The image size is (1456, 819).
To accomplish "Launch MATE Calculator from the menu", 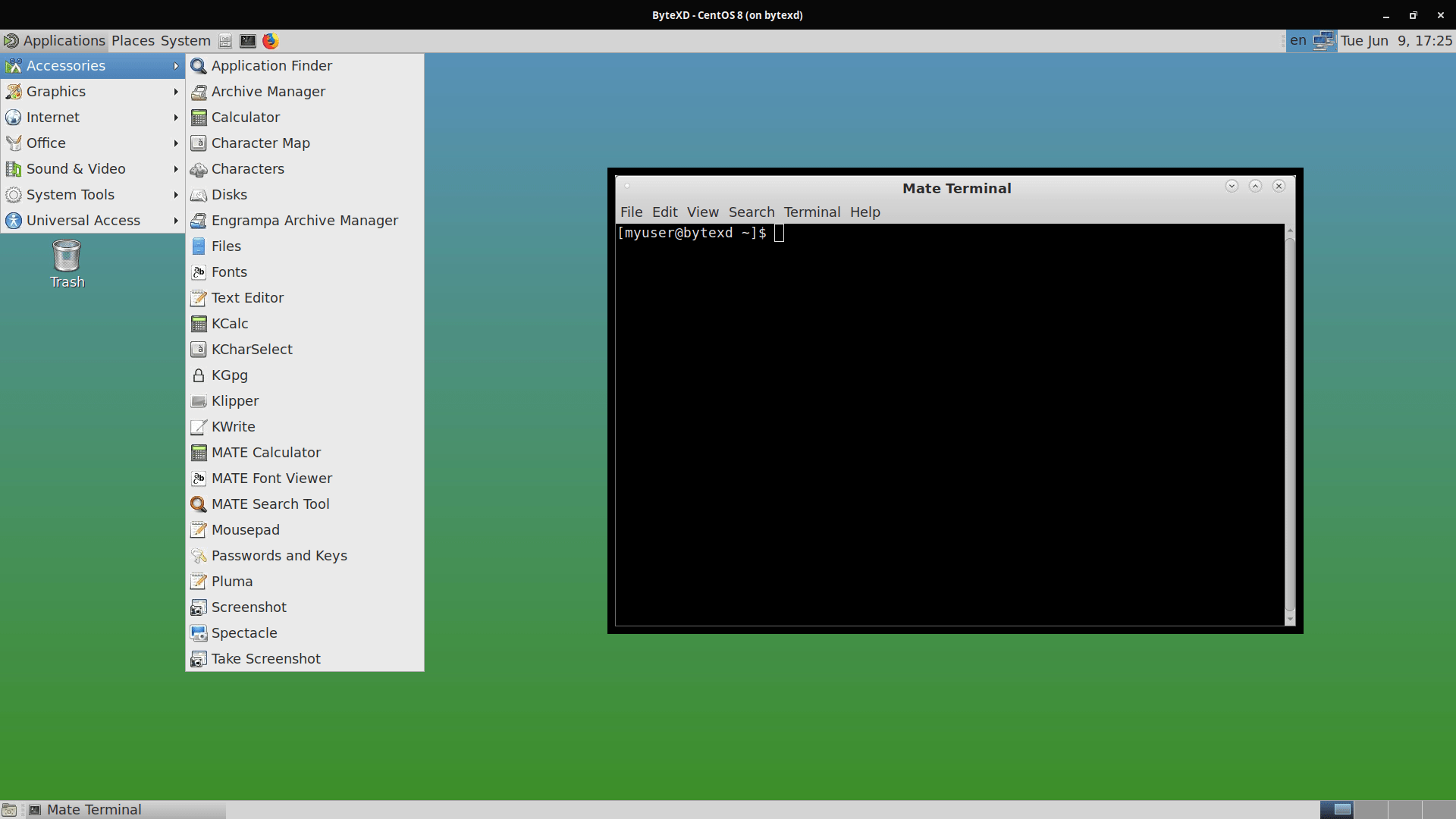I will click(x=265, y=452).
